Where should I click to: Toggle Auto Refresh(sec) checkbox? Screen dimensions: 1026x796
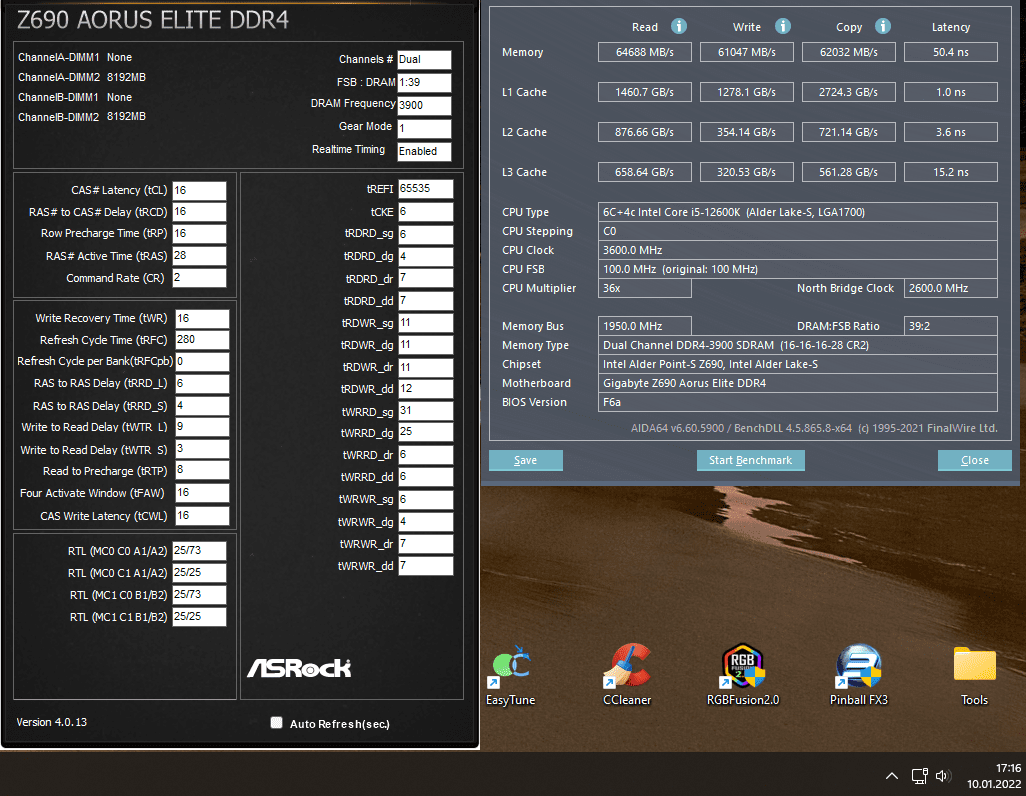pyautogui.click(x=277, y=723)
